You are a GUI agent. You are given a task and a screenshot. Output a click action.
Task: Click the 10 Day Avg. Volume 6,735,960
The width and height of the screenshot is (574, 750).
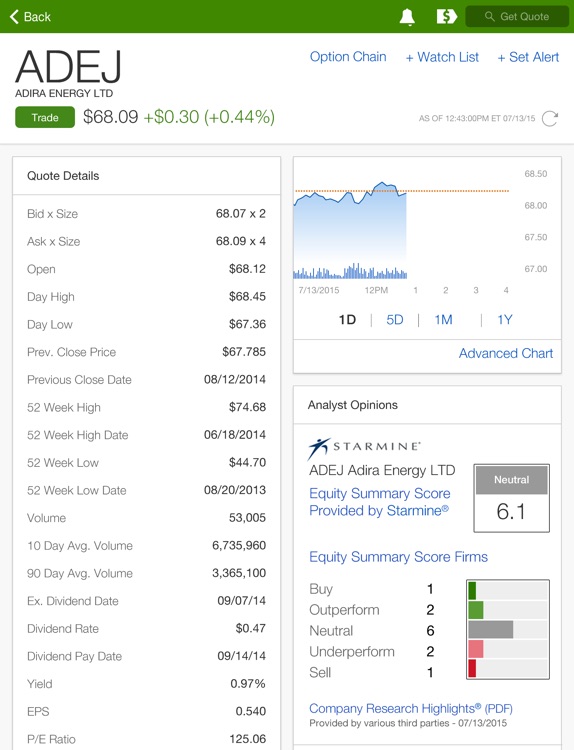(239, 546)
